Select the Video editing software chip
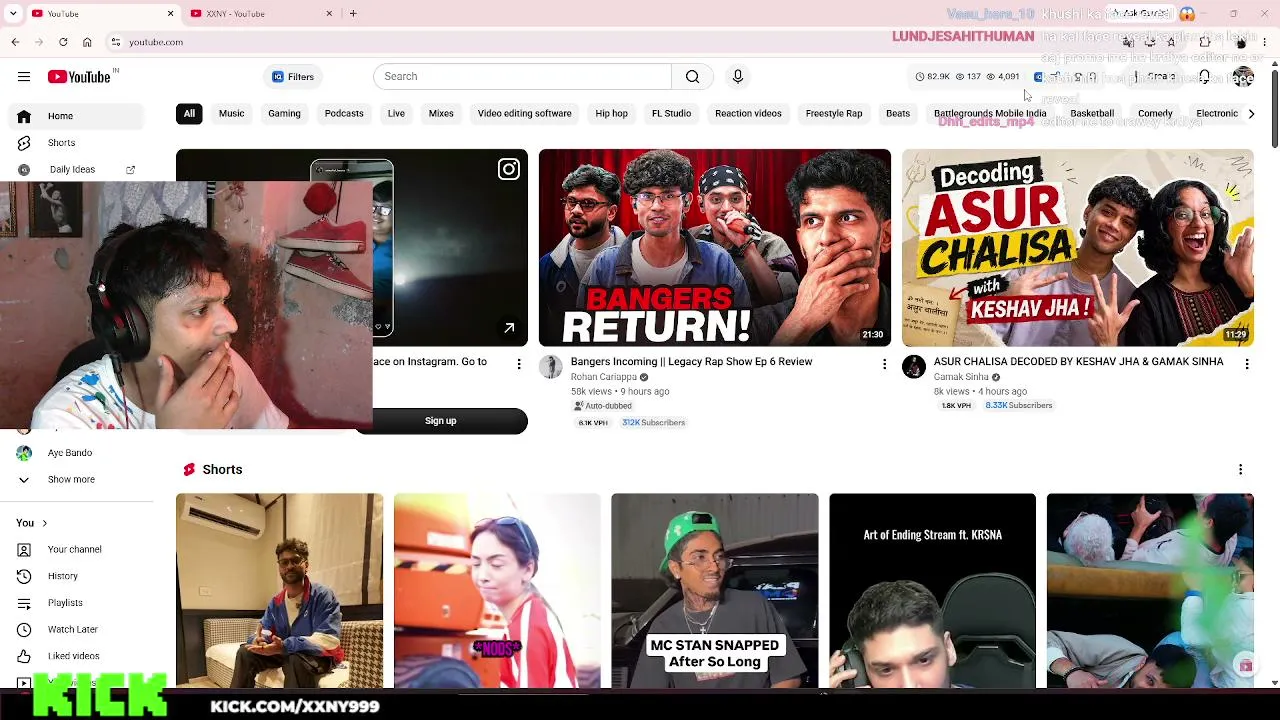Viewport: 1280px width, 720px height. 524,114
